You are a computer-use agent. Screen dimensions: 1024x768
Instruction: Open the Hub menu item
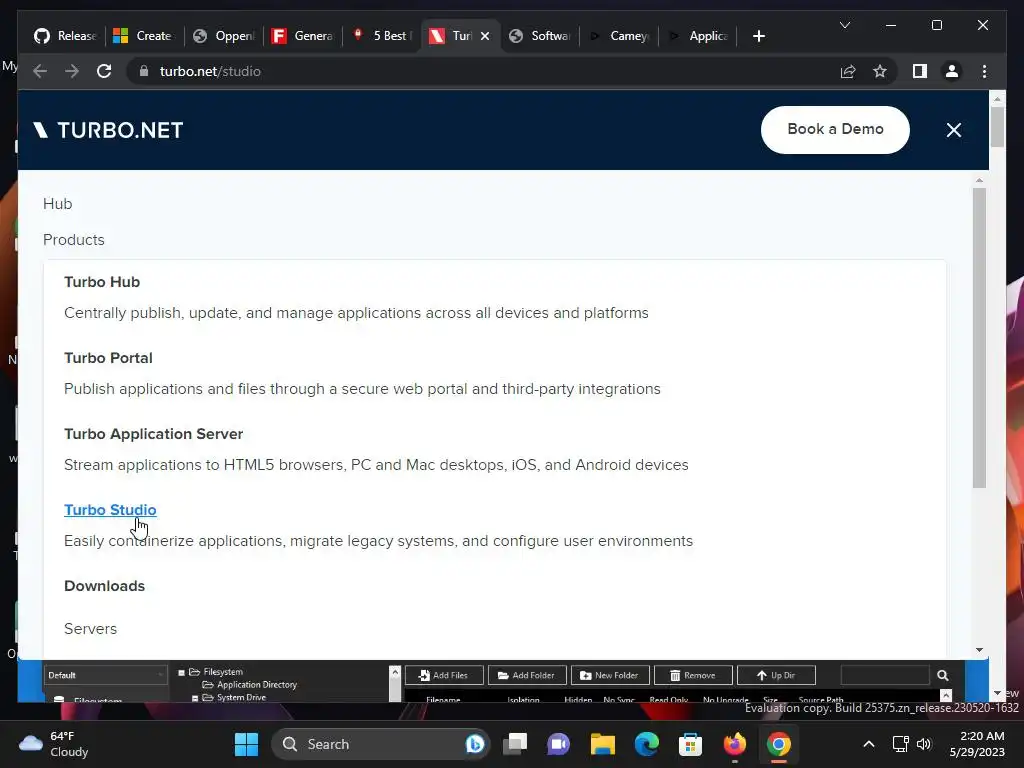[x=57, y=204]
